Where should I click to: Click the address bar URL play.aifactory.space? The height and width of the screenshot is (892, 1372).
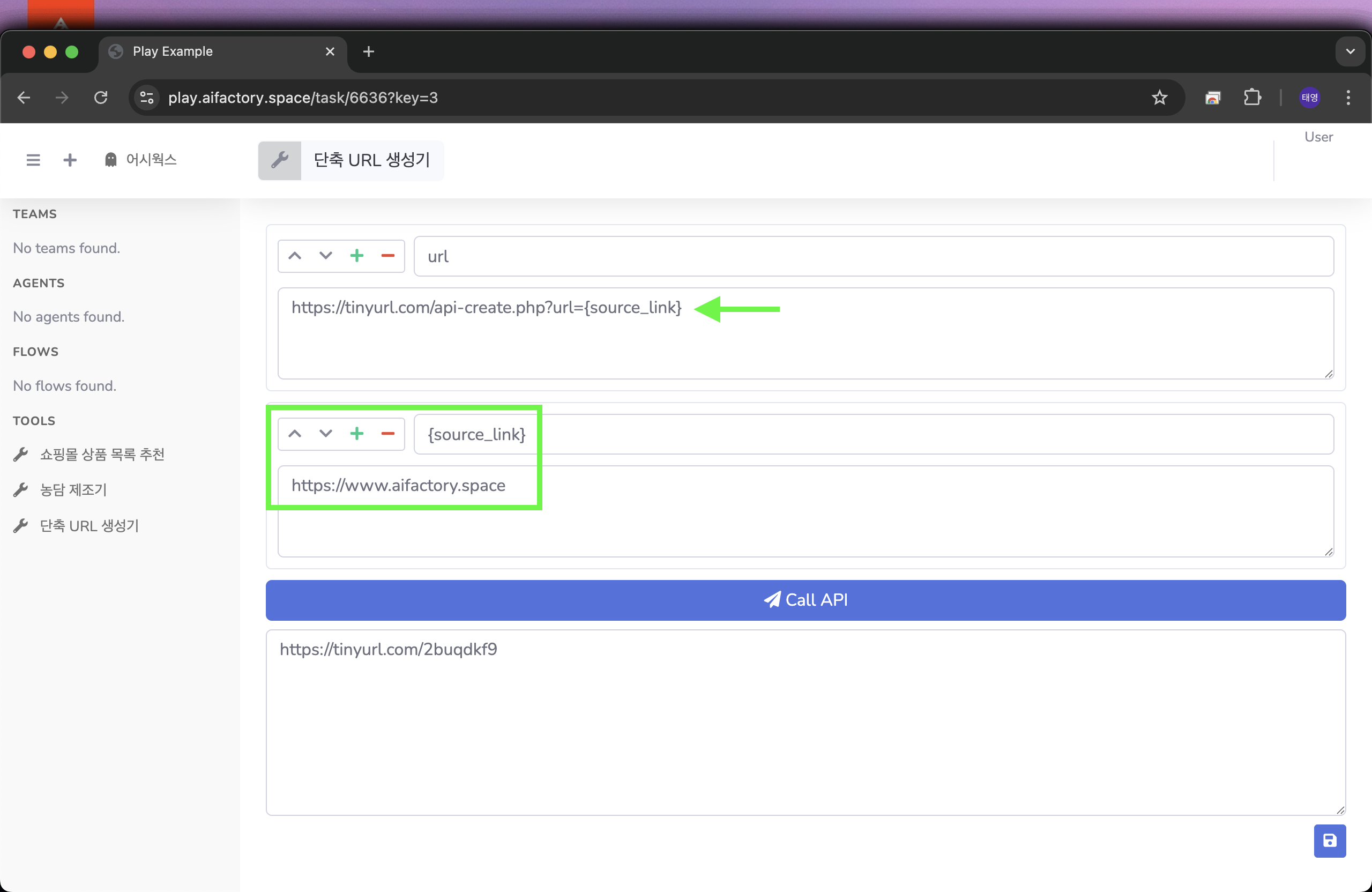click(303, 98)
